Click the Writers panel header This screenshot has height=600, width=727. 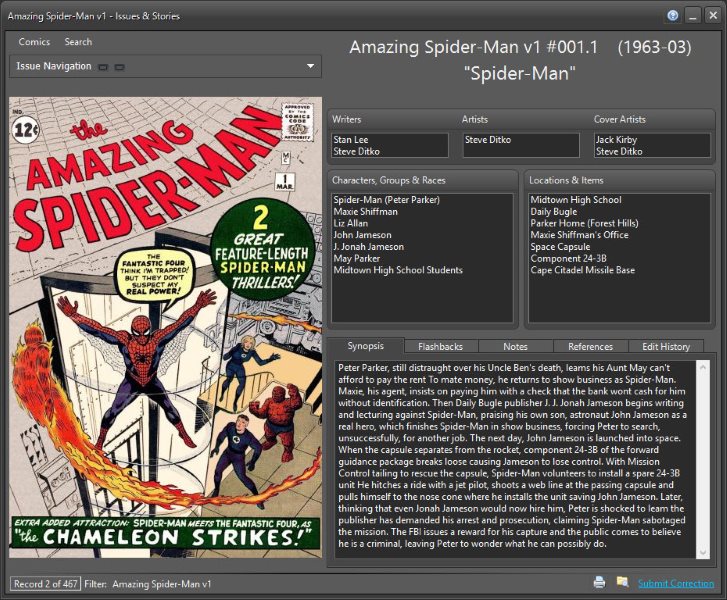pyautogui.click(x=346, y=119)
